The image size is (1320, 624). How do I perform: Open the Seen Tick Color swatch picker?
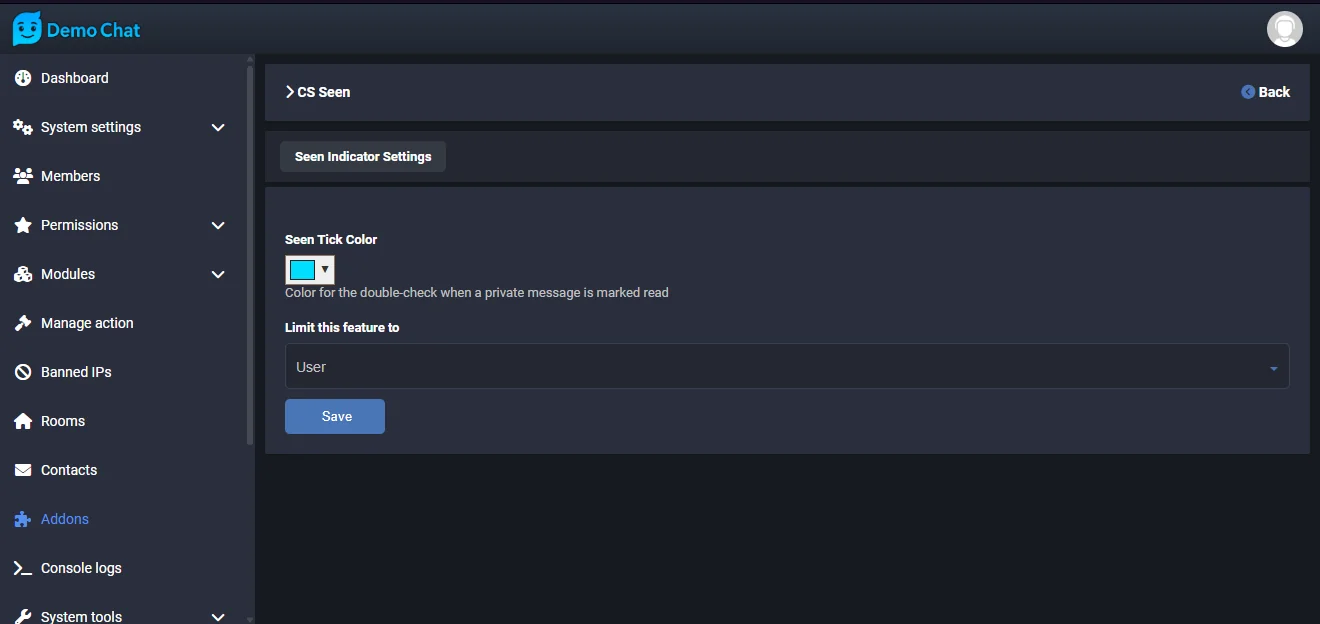pyautogui.click(x=309, y=270)
